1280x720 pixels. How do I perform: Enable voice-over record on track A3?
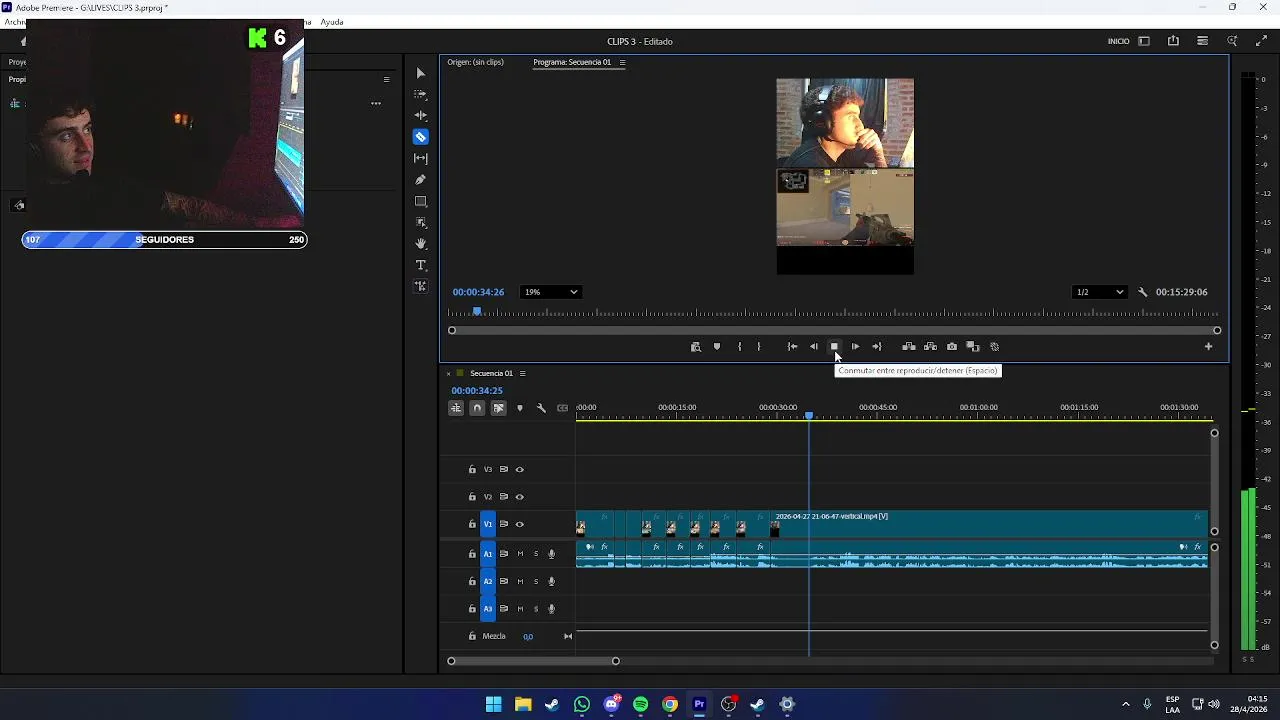[551, 609]
